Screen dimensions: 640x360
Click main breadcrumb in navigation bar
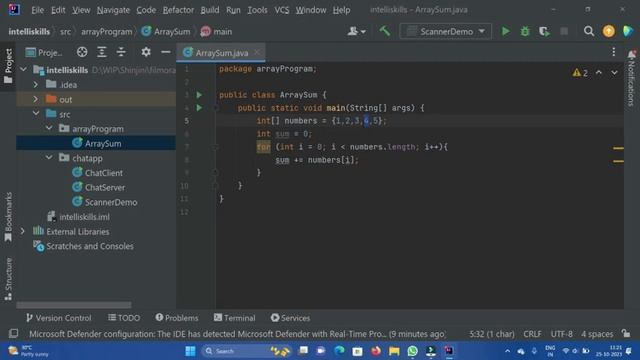(217, 31)
